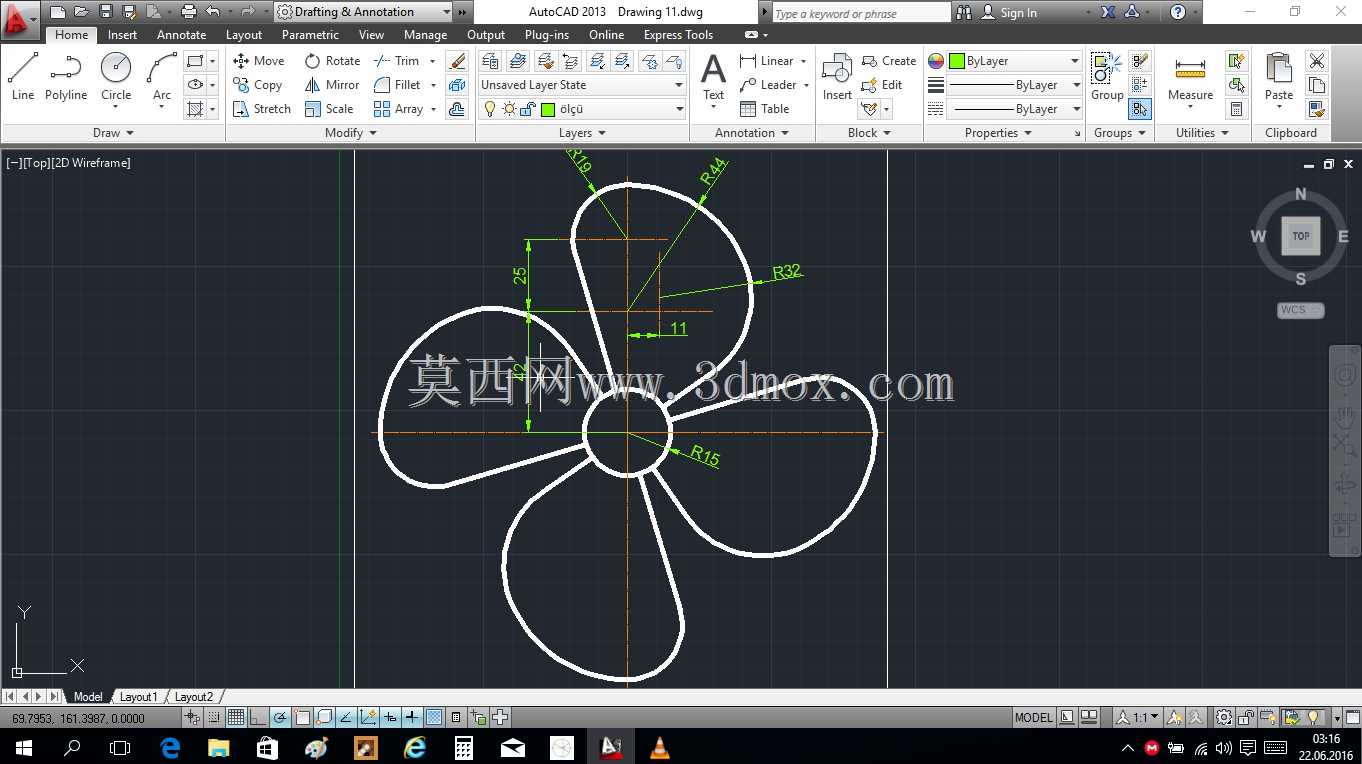Activate the Stretch command
The width and height of the screenshot is (1362, 764).
[261, 109]
